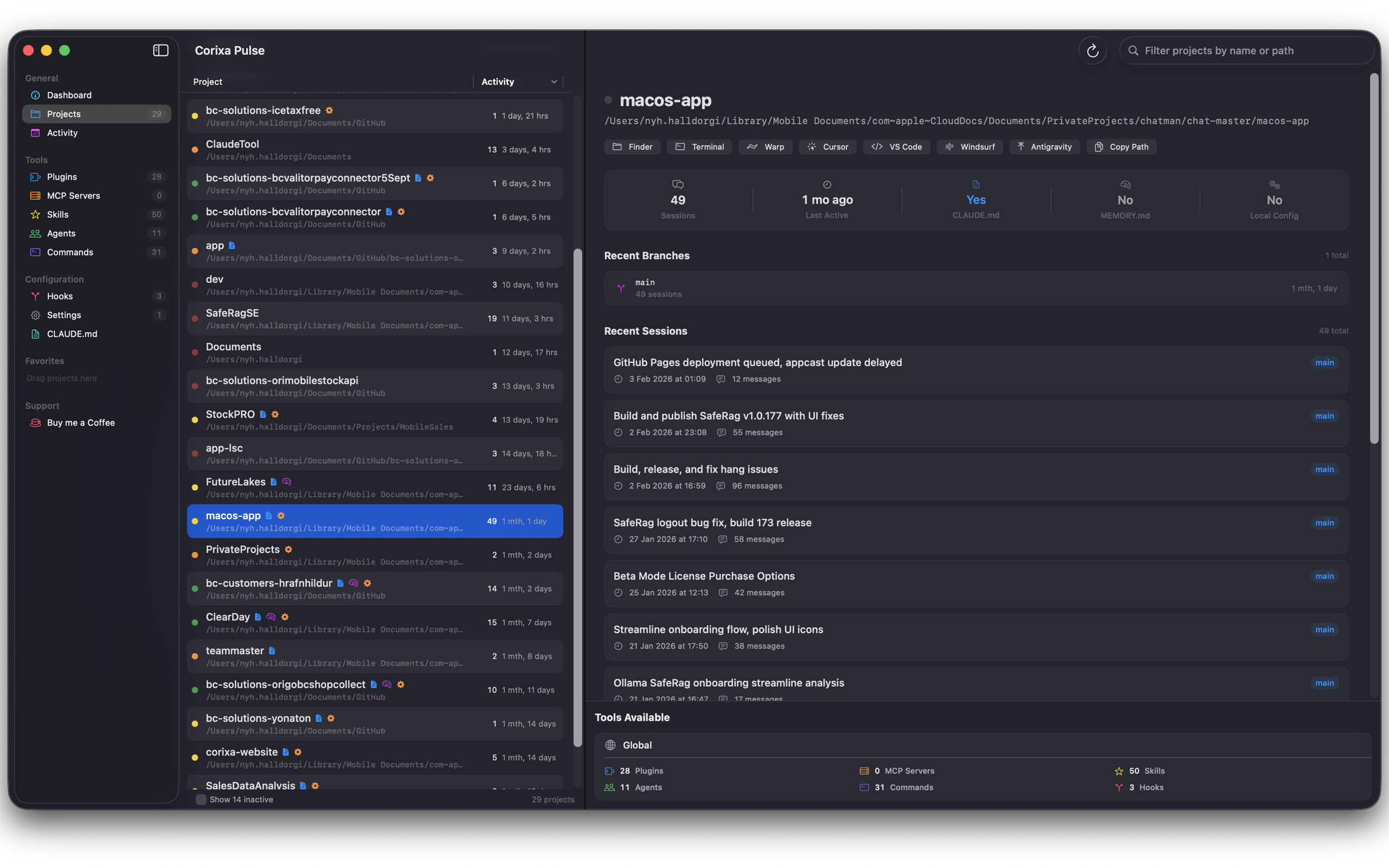Launch Windsurf for this project
Screen dimensions: 1389x868
click(x=970, y=146)
